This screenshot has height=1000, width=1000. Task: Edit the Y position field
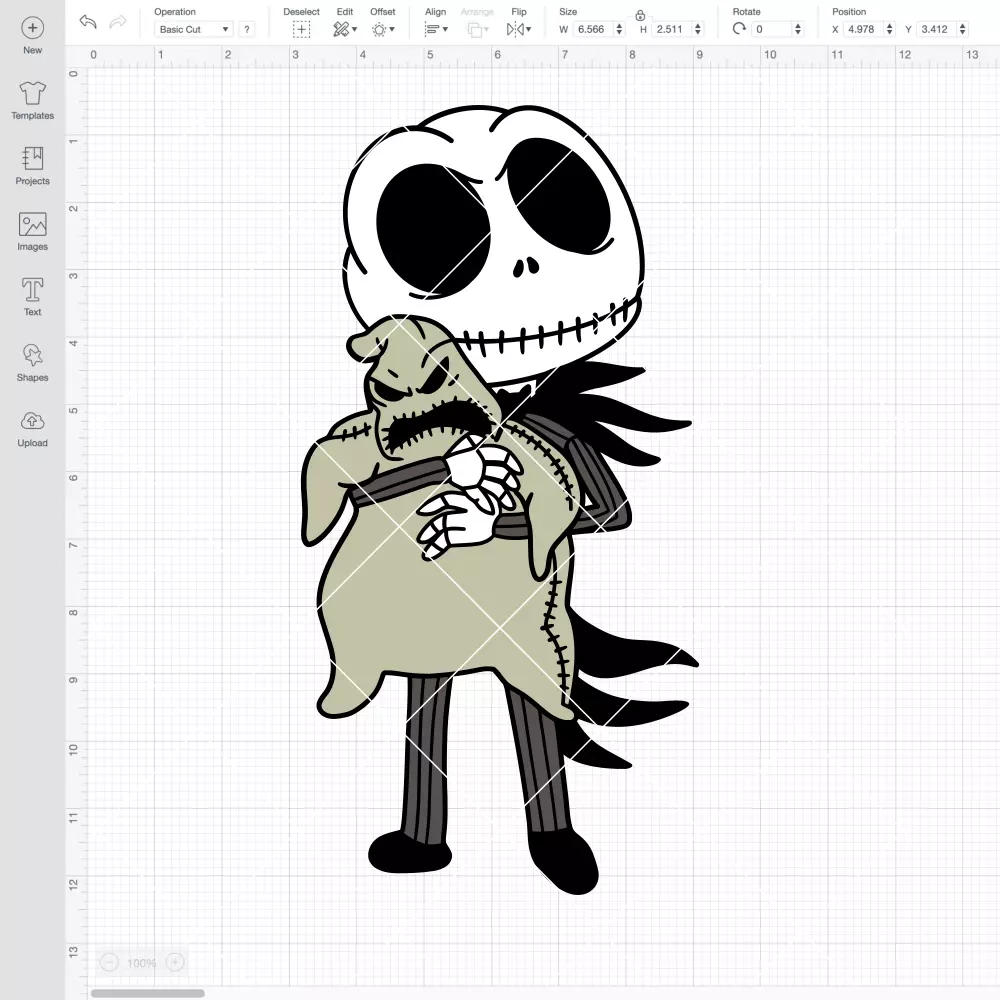click(936, 29)
